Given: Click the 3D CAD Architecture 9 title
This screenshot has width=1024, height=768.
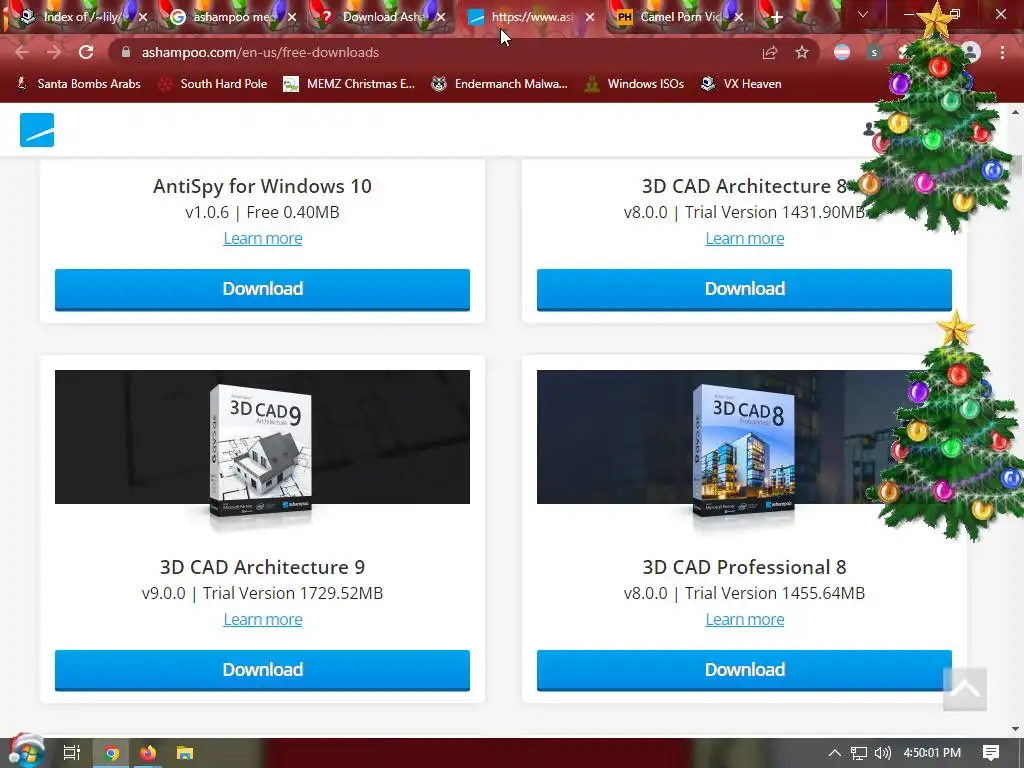Looking at the screenshot, I should pos(262,567).
